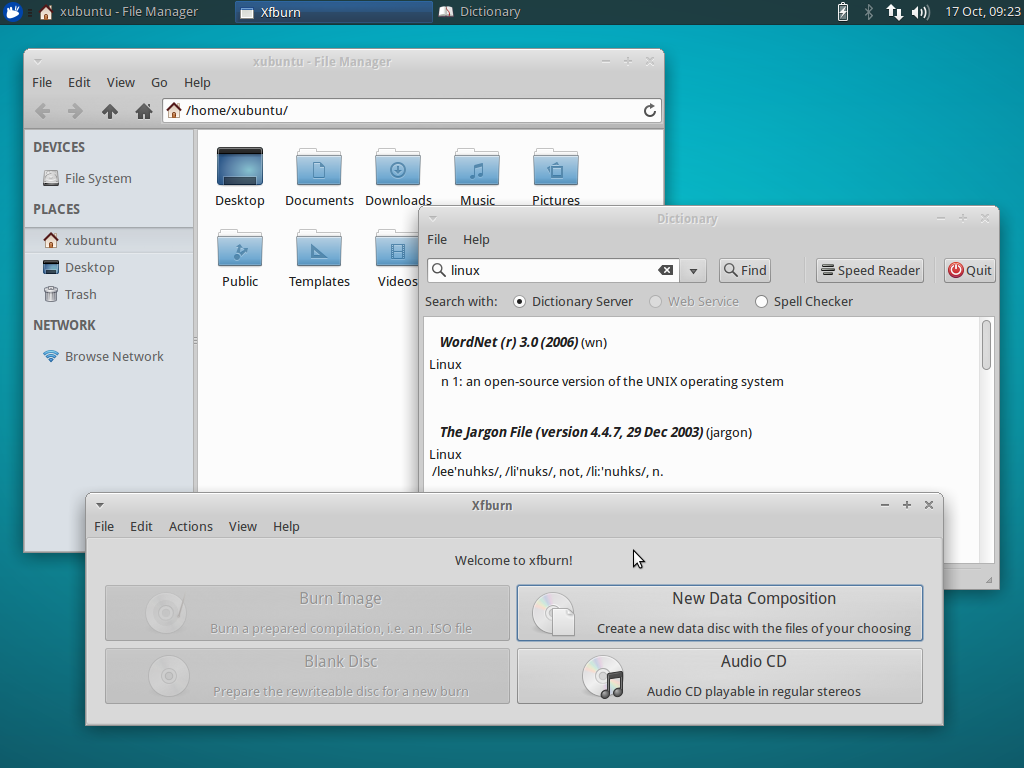This screenshot has width=1024, height=768.
Task: Click the clear-text icon in the Dictionary search field
Action: (x=665, y=270)
